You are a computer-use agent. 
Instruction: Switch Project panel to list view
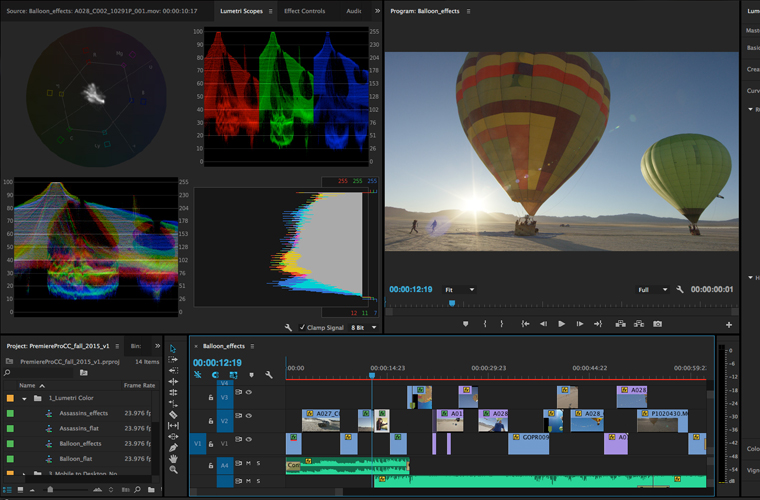pos(7,490)
